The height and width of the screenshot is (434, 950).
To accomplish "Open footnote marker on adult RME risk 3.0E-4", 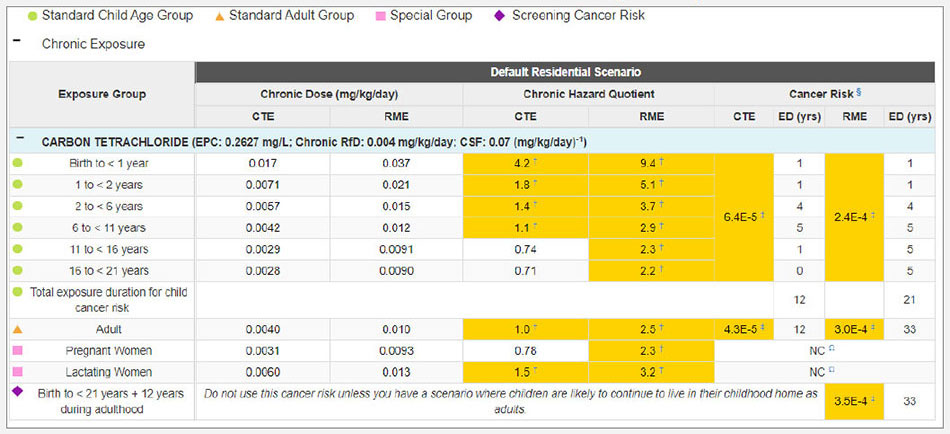I will pos(875,328).
